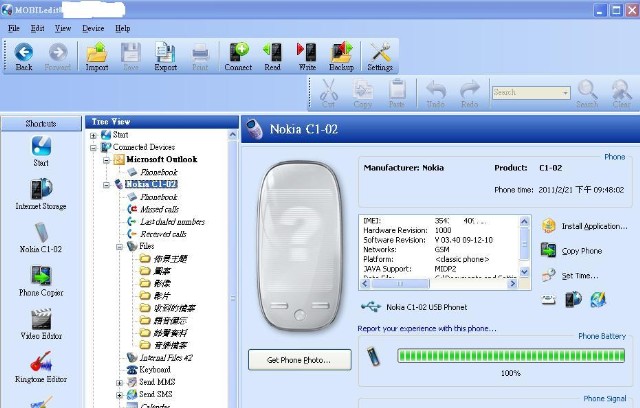Click the Read phone icon

(x=272, y=55)
